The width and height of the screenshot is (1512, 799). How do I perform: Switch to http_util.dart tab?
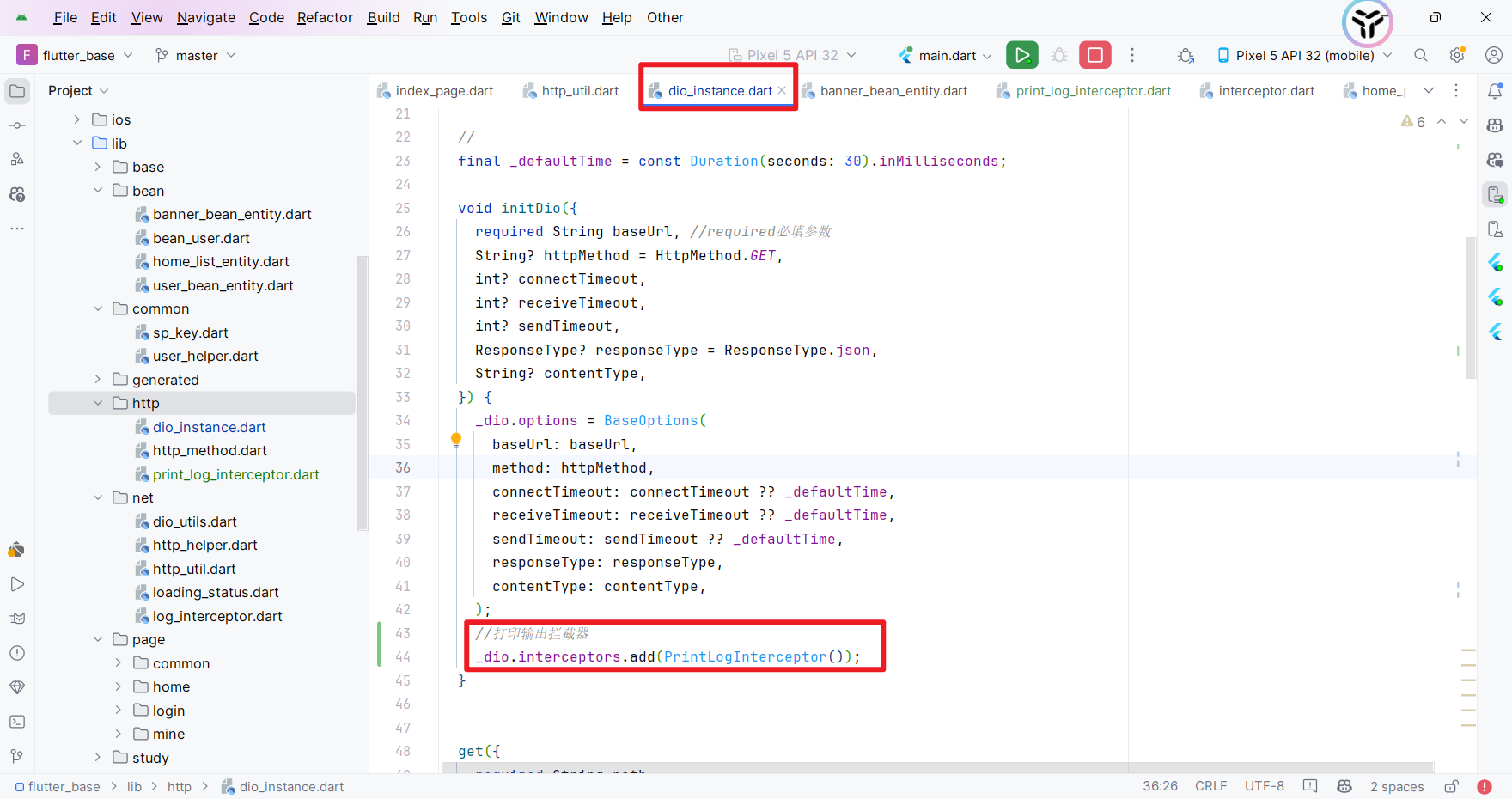[570, 90]
